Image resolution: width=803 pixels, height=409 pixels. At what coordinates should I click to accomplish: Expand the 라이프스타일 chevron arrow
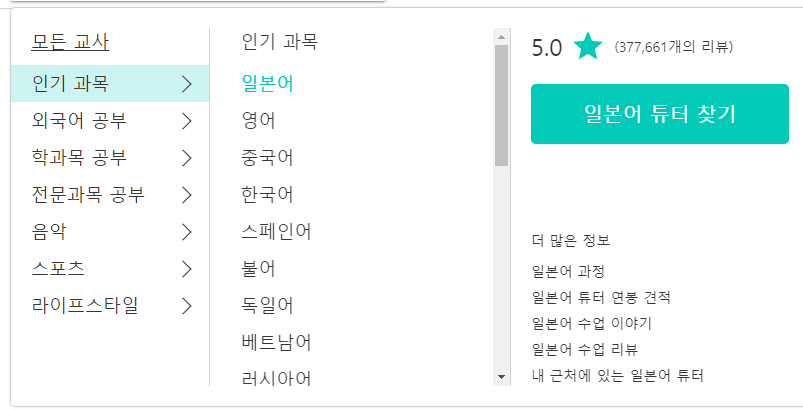[x=186, y=305]
